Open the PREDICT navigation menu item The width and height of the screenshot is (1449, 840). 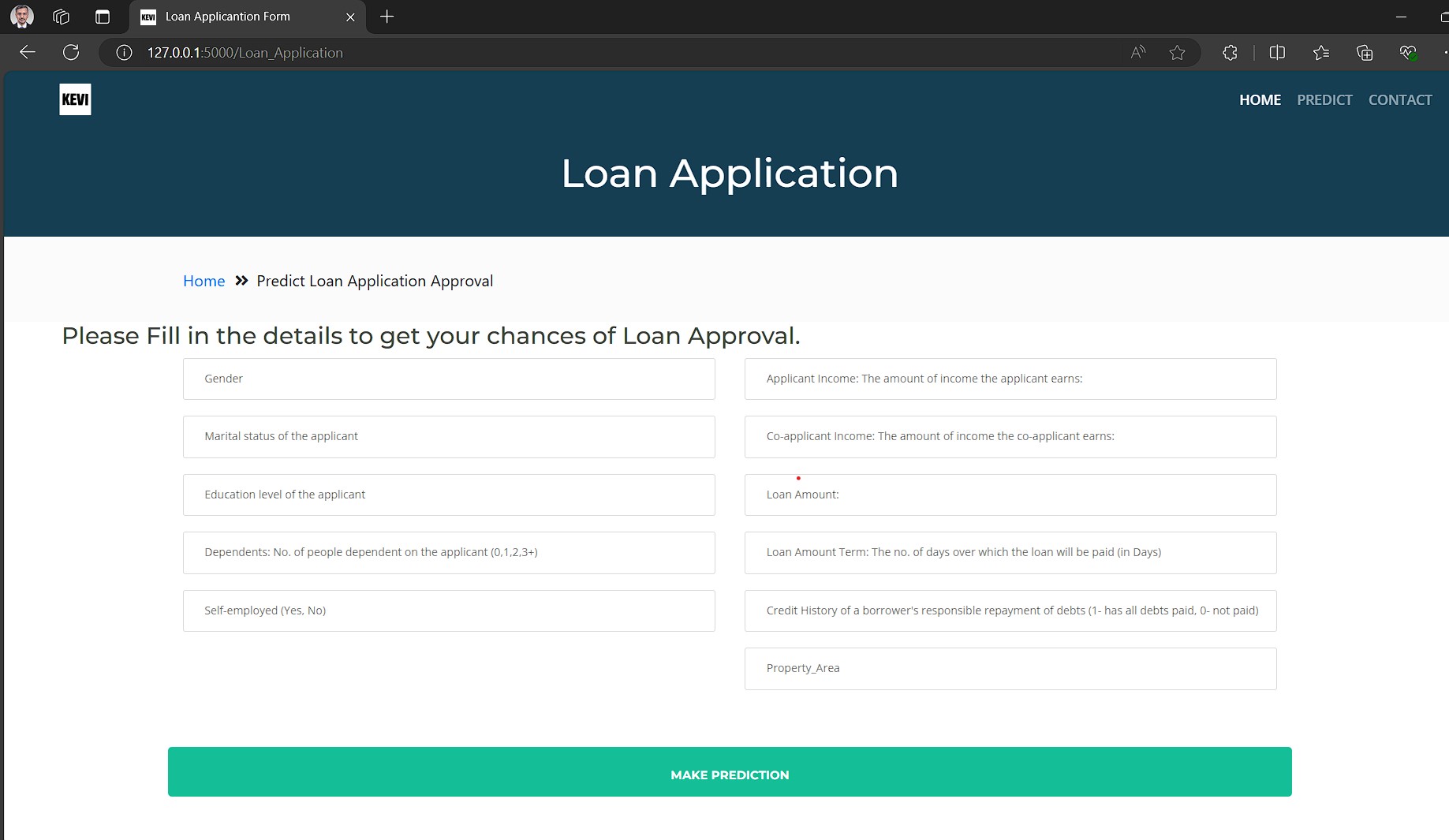point(1324,99)
